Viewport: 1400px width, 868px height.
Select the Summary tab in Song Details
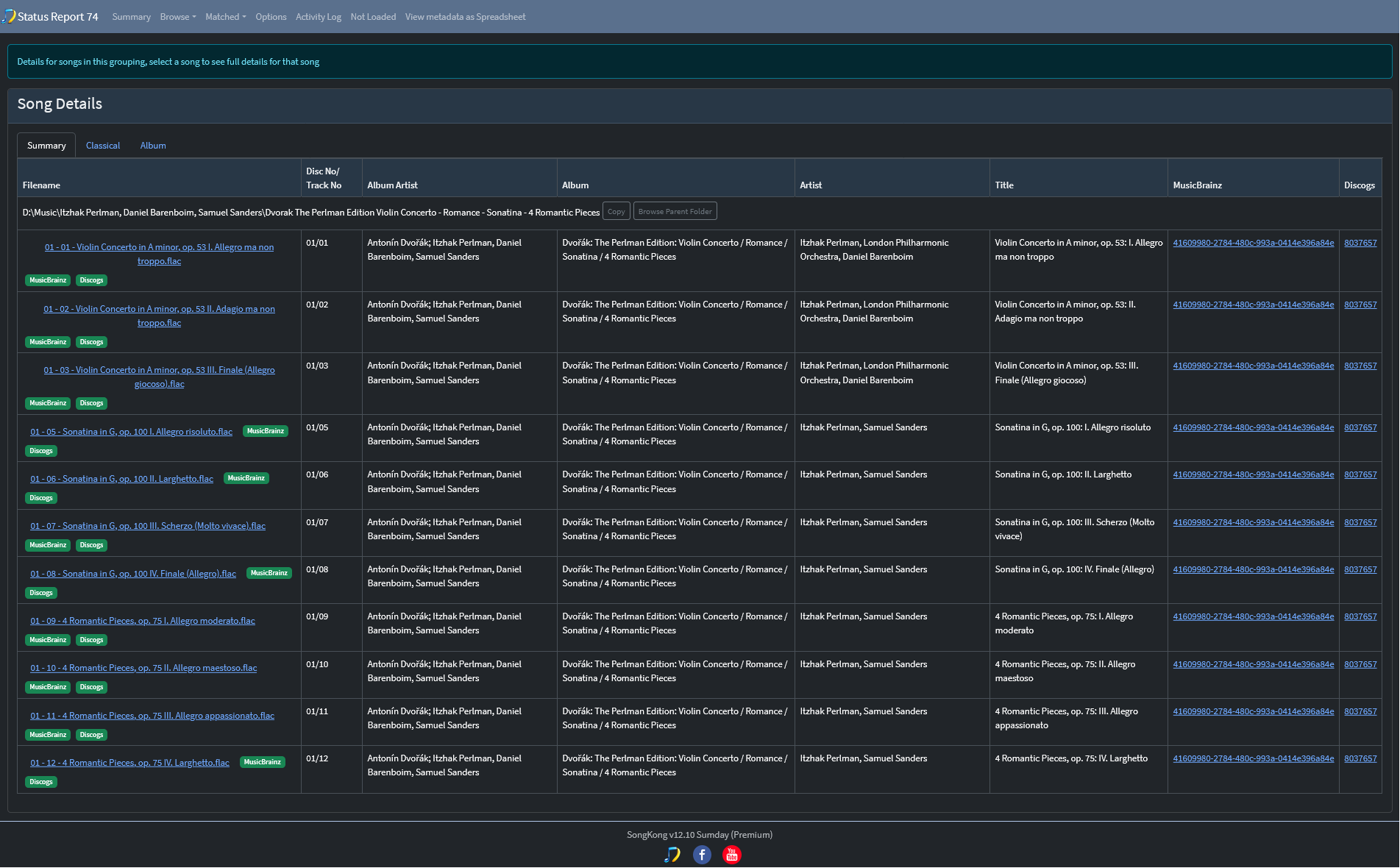point(46,146)
